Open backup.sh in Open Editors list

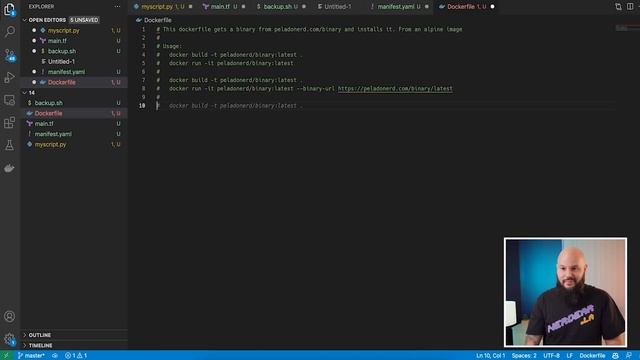74,51
